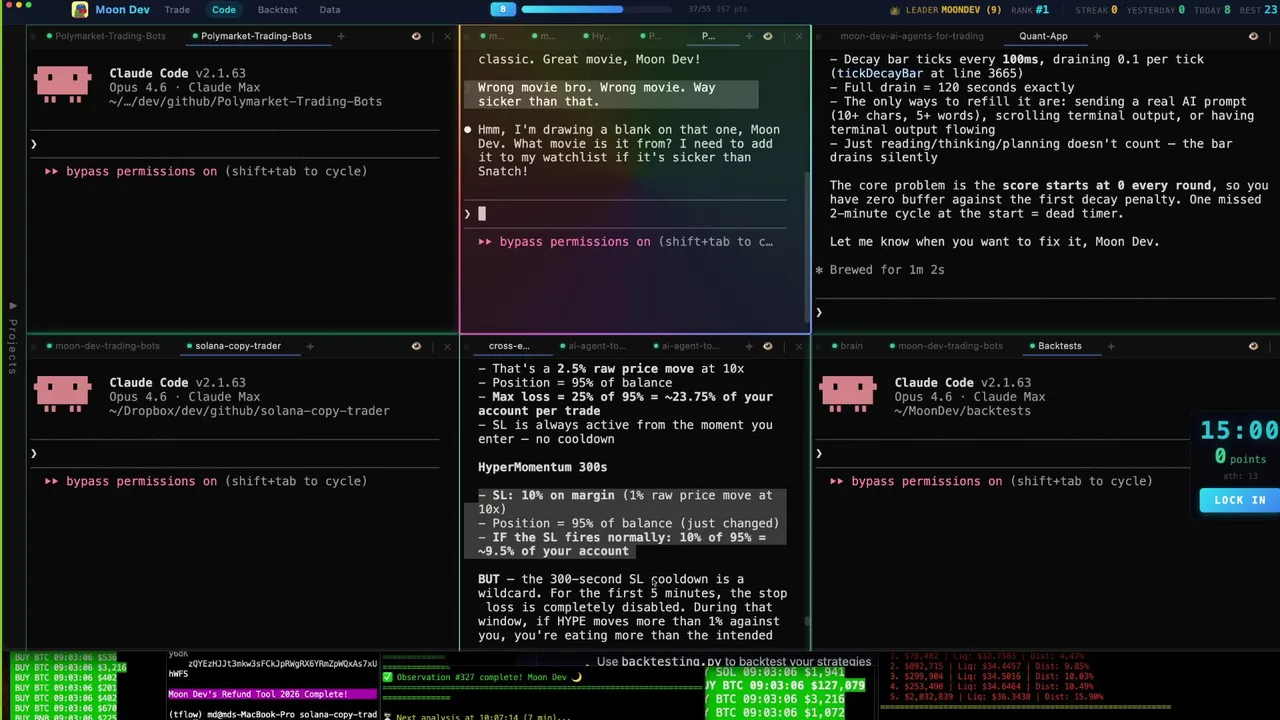Image resolution: width=1280 pixels, height=720 pixels.
Task: Expand the Projects sidebar
Action: coord(12,338)
